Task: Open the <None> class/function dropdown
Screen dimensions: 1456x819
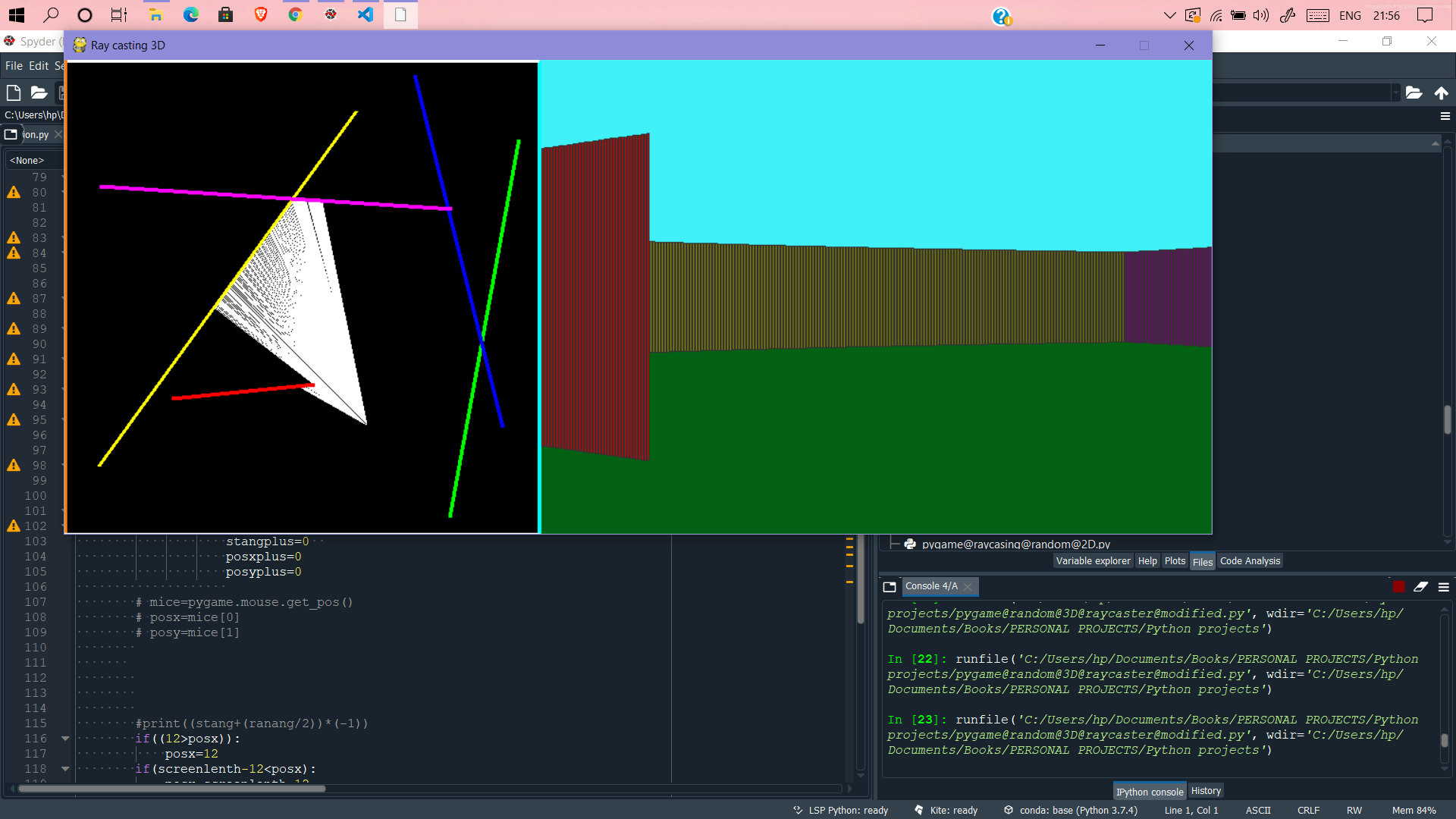Action: [34, 160]
